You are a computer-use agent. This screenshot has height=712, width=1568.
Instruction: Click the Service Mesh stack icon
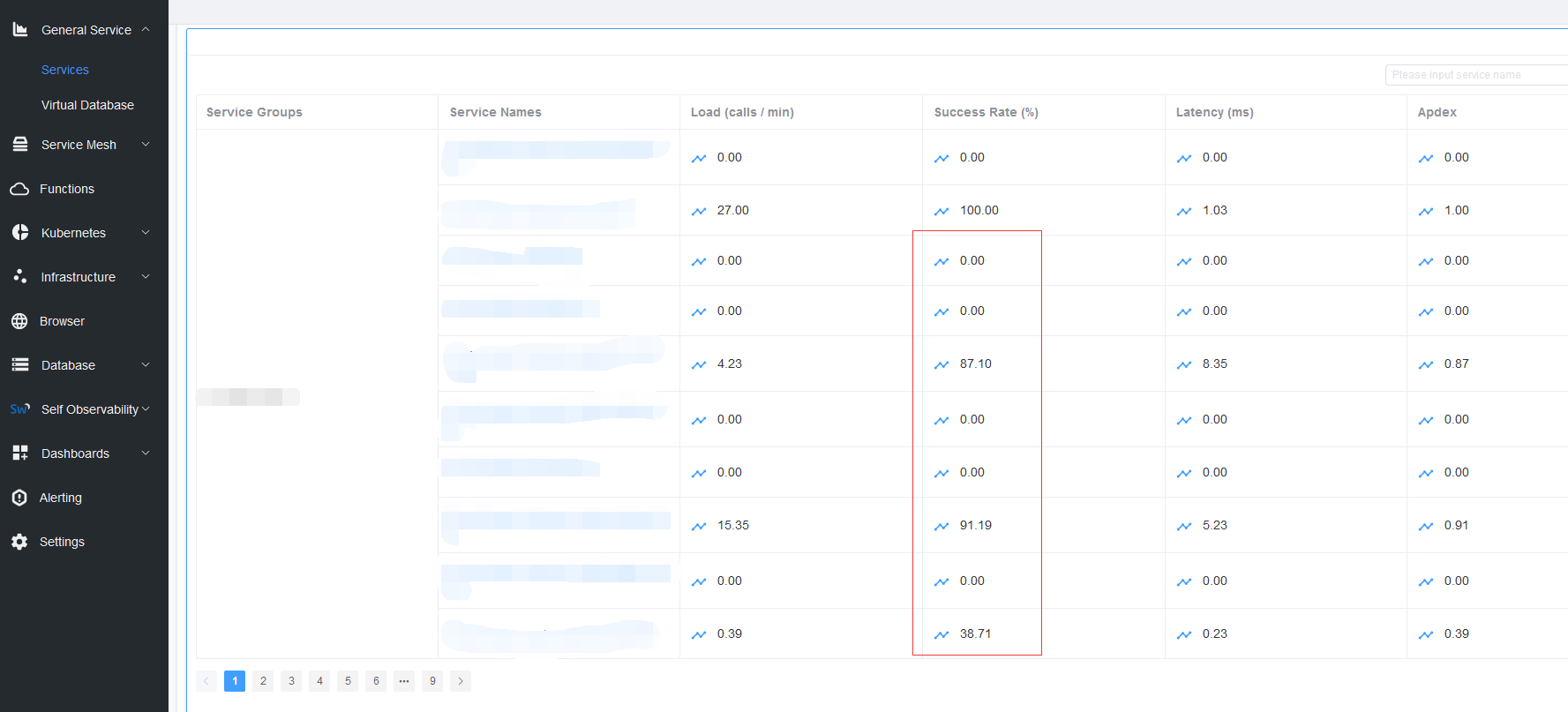tap(20, 145)
